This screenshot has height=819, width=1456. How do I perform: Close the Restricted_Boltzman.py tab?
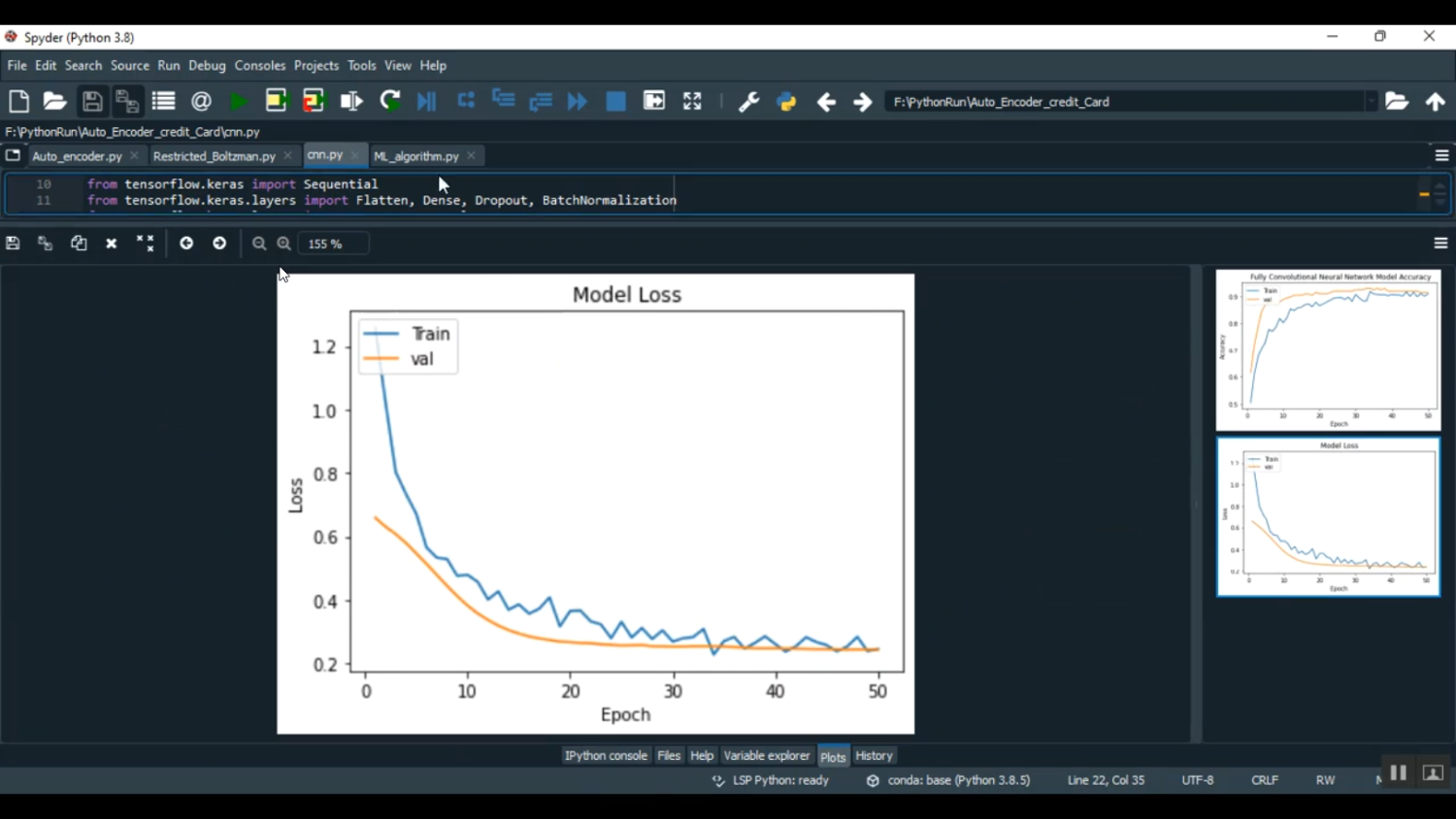[288, 156]
